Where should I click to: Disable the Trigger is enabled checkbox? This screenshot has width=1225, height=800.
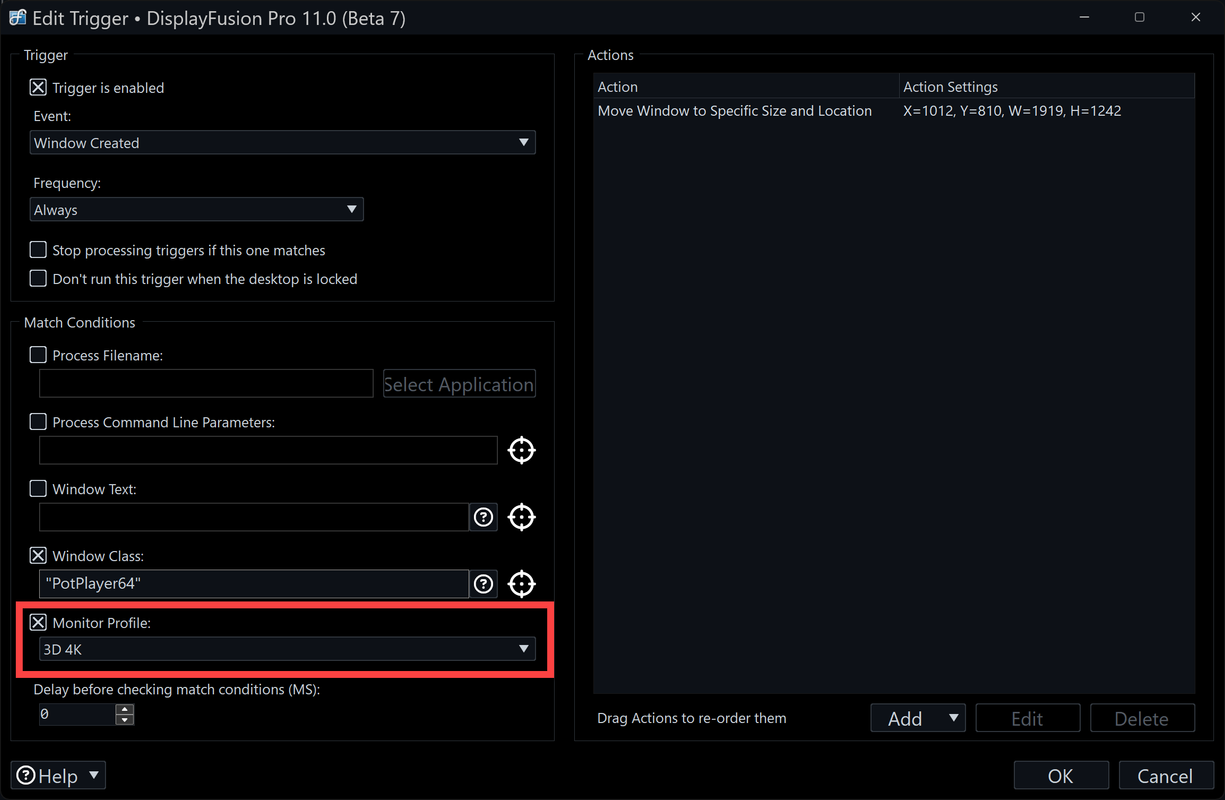[38, 88]
